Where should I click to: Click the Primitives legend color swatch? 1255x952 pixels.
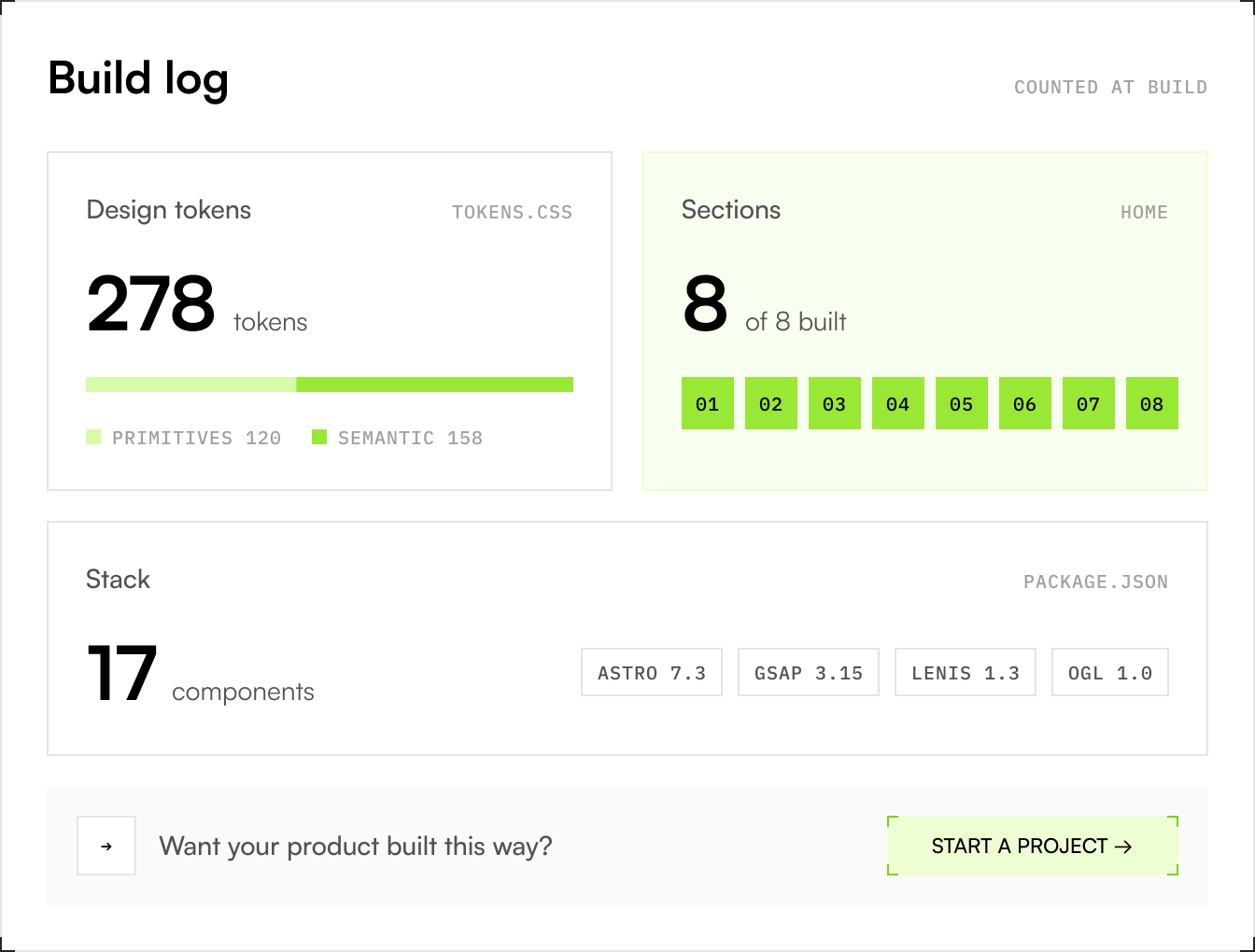click(x=93, y=437)
